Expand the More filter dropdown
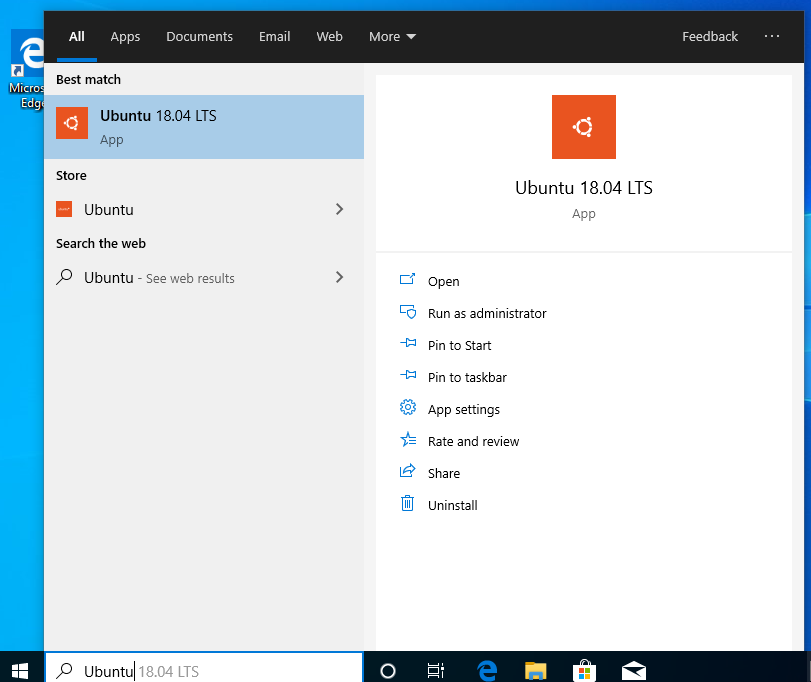This screenshot has height=682, width=811. click(392, 37)
